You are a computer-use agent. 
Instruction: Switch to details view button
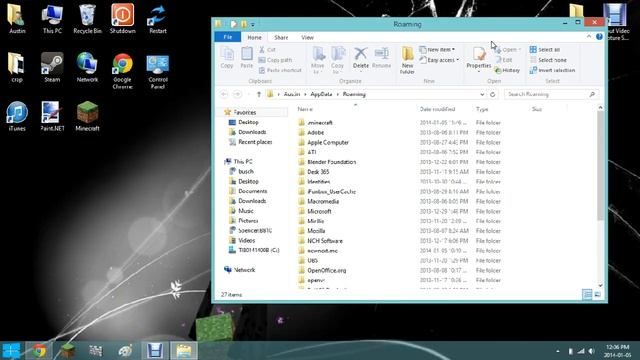[587, 294]
